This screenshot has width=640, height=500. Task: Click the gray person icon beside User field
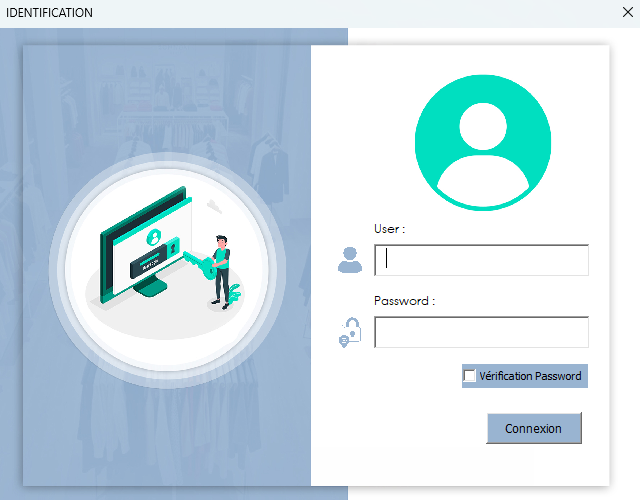click(x=350, y=260)
